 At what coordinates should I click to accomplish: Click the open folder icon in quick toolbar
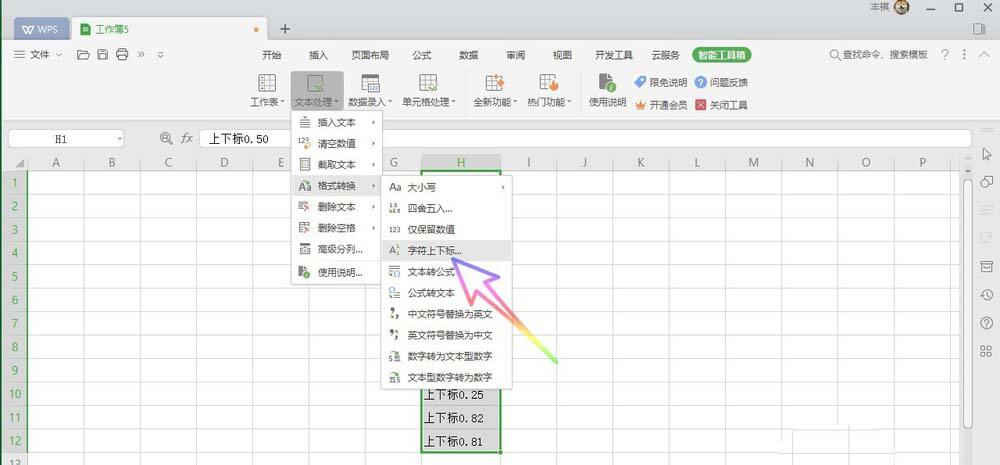pyautogui.click(x=84, y=55)
